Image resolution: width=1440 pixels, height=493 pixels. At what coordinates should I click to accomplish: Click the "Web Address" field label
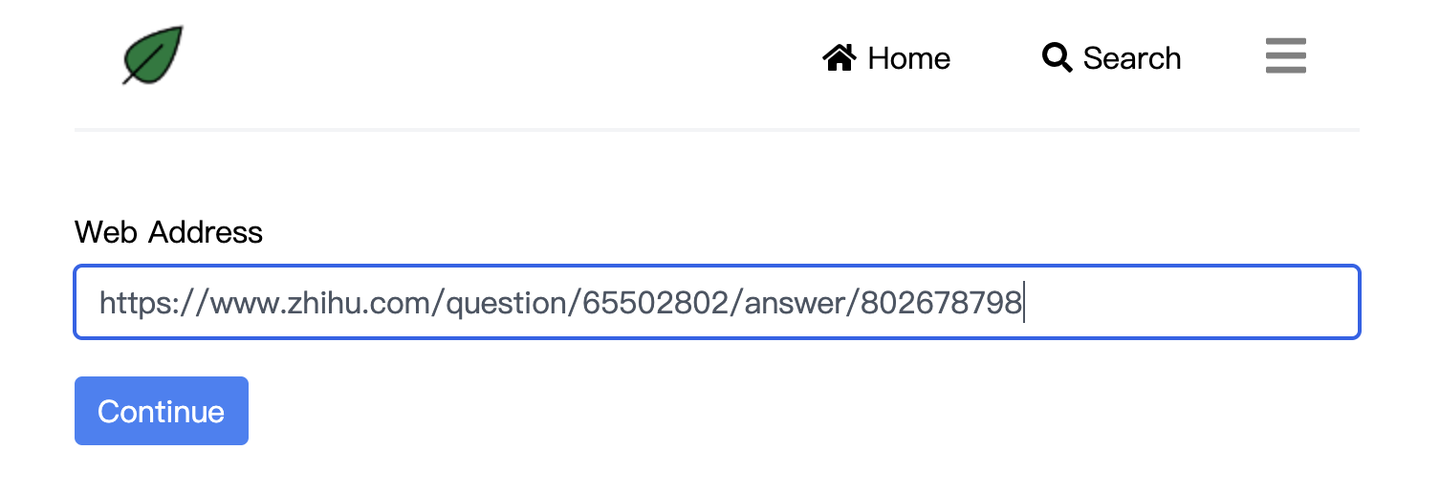tap(168, 232)
